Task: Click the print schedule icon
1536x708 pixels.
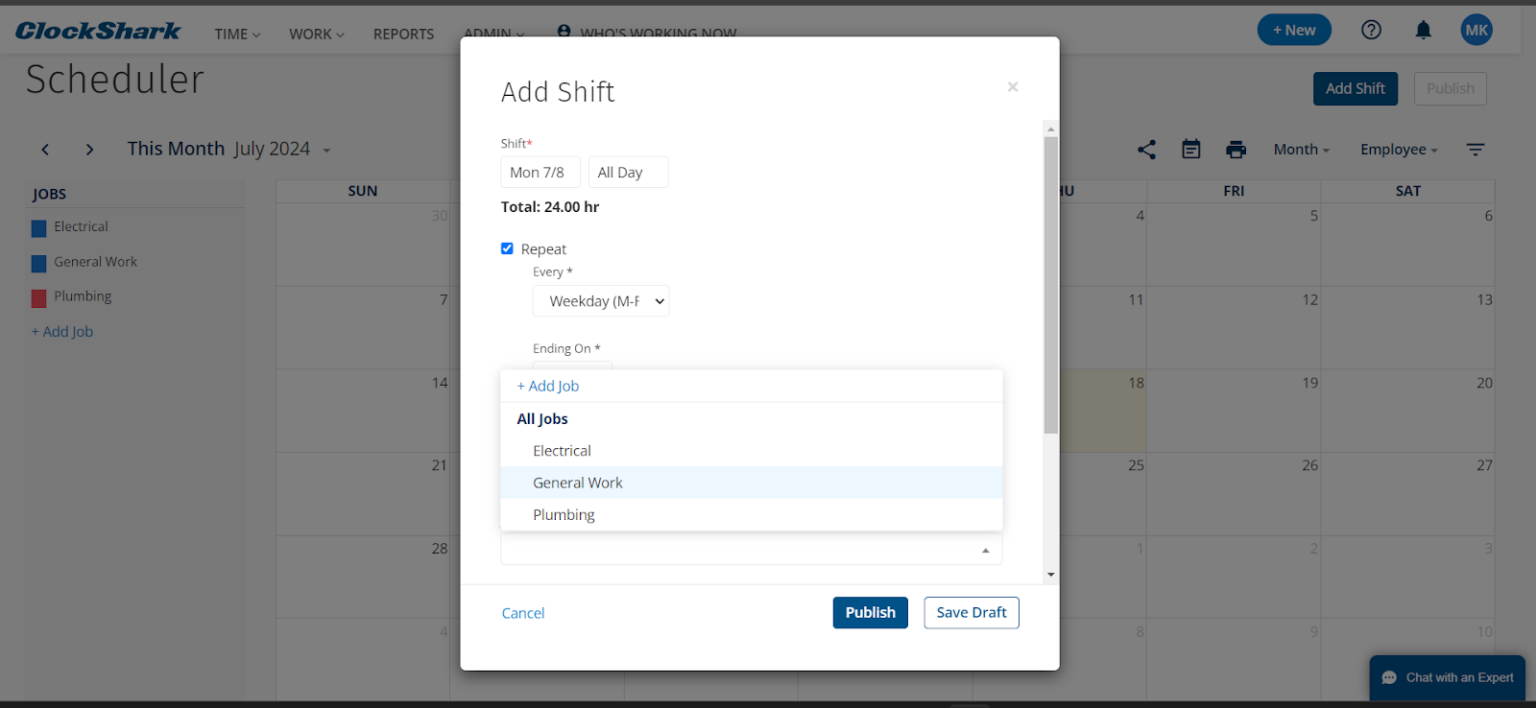Action: [1236, 150]
